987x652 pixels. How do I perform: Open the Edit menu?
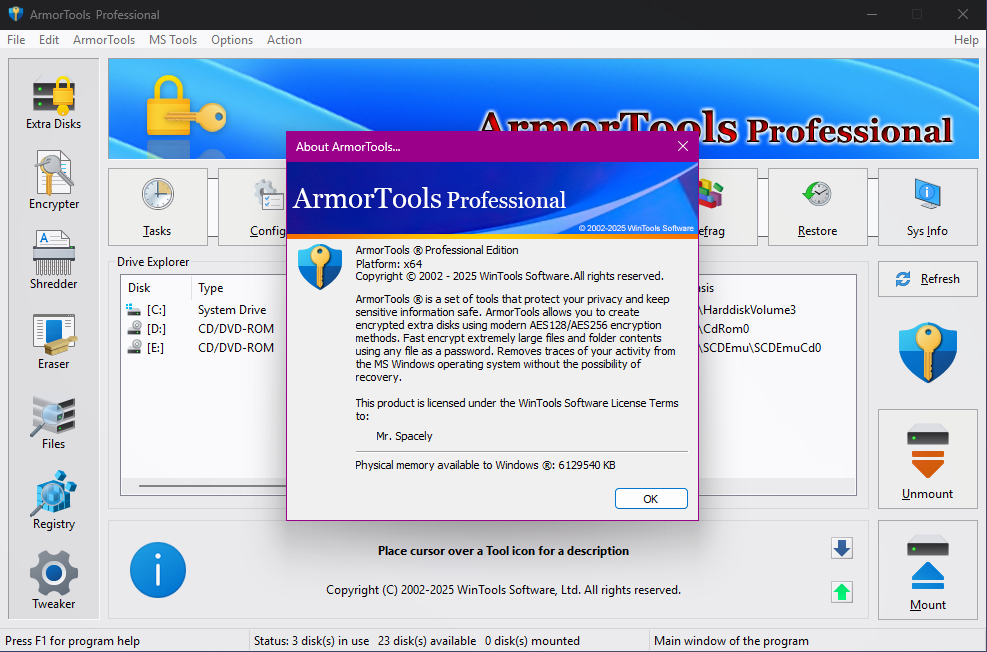pos(48,40)
